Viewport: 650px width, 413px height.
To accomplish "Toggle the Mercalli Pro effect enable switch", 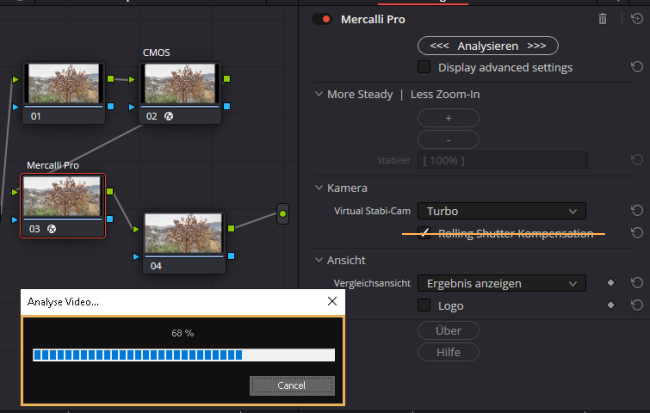I will 322,19.
